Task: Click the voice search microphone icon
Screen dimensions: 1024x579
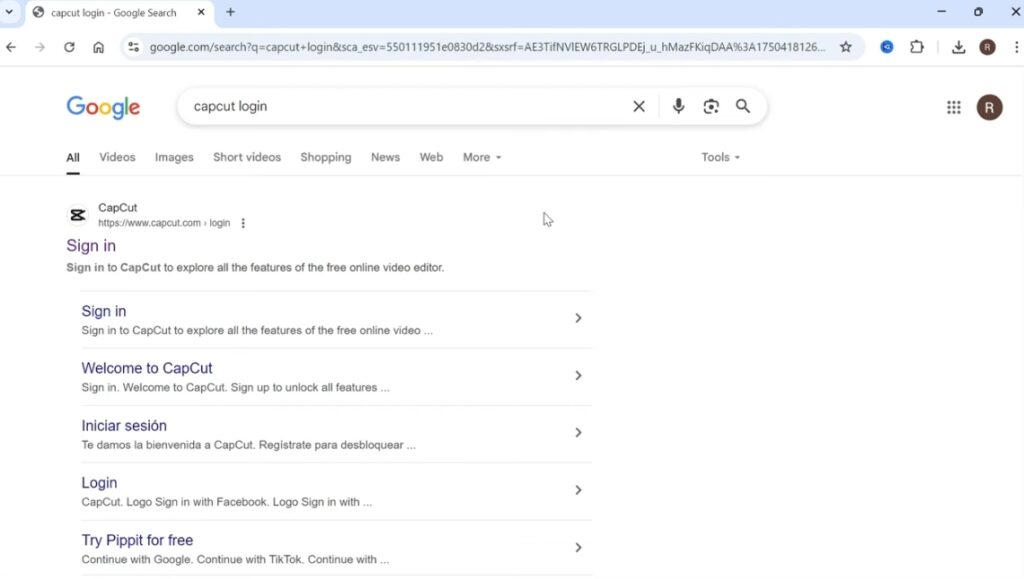Action: [x=678, y=106]
